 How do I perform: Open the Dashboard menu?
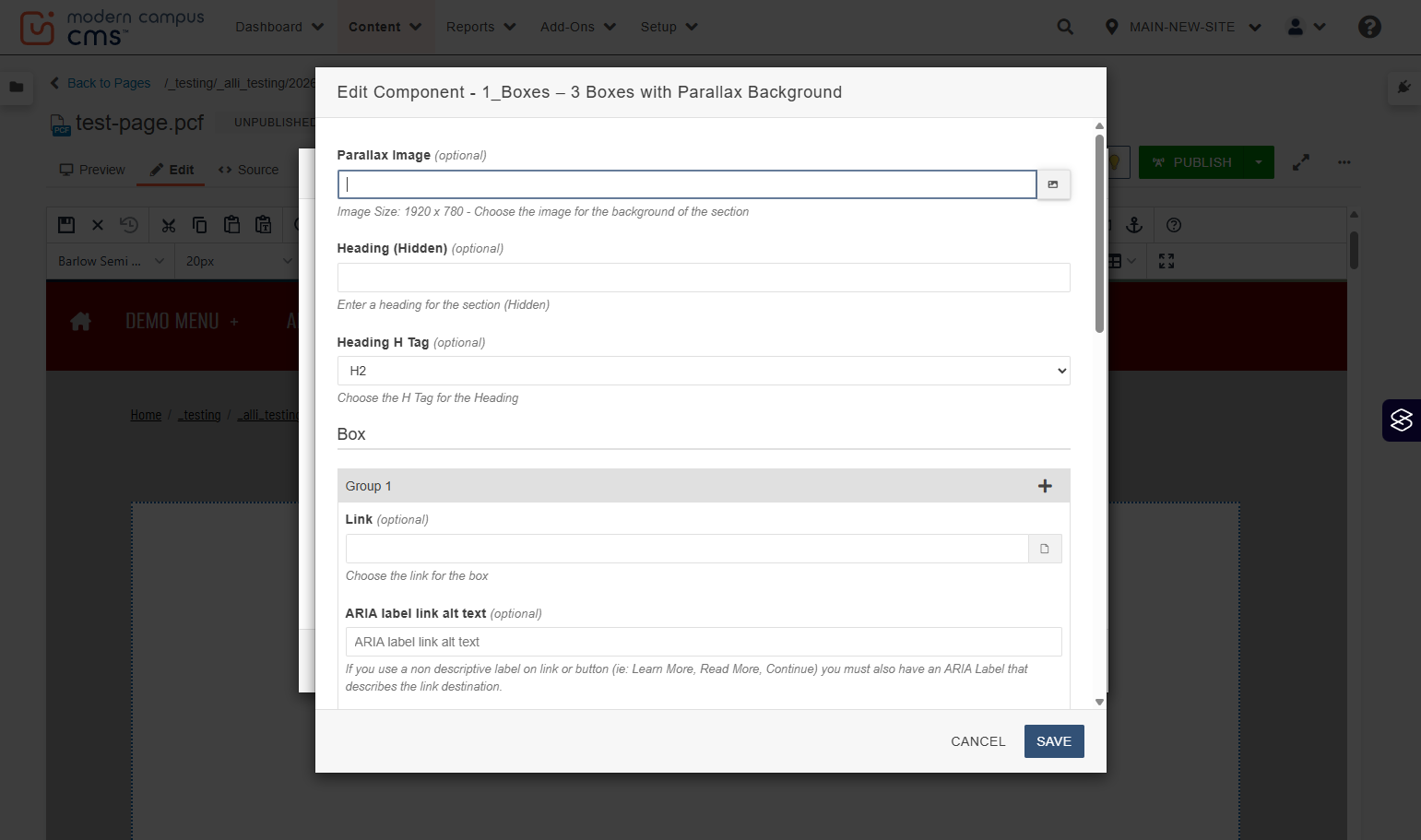coord(279,27)
